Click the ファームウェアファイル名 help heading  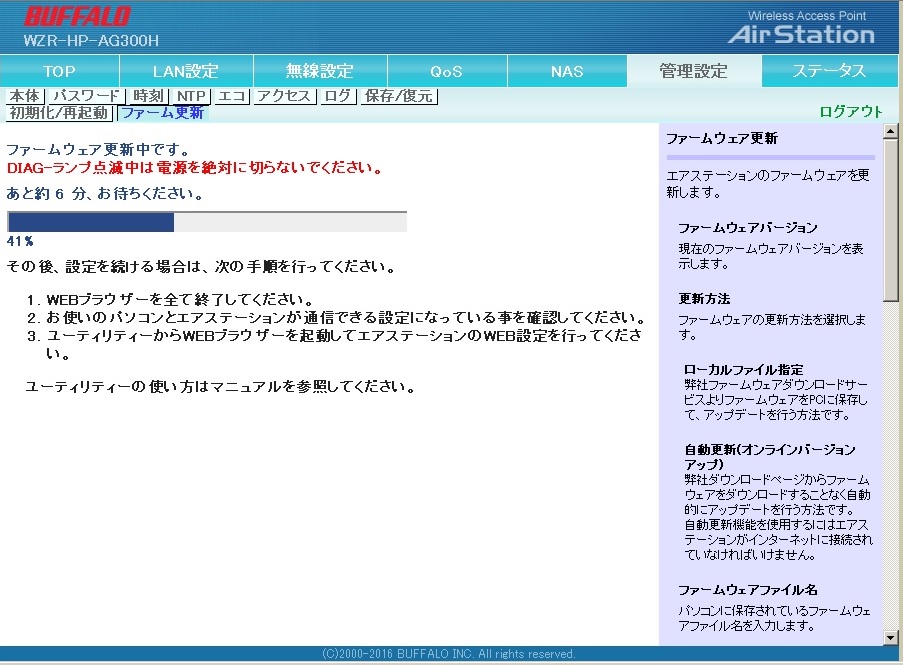coord(748,590)
